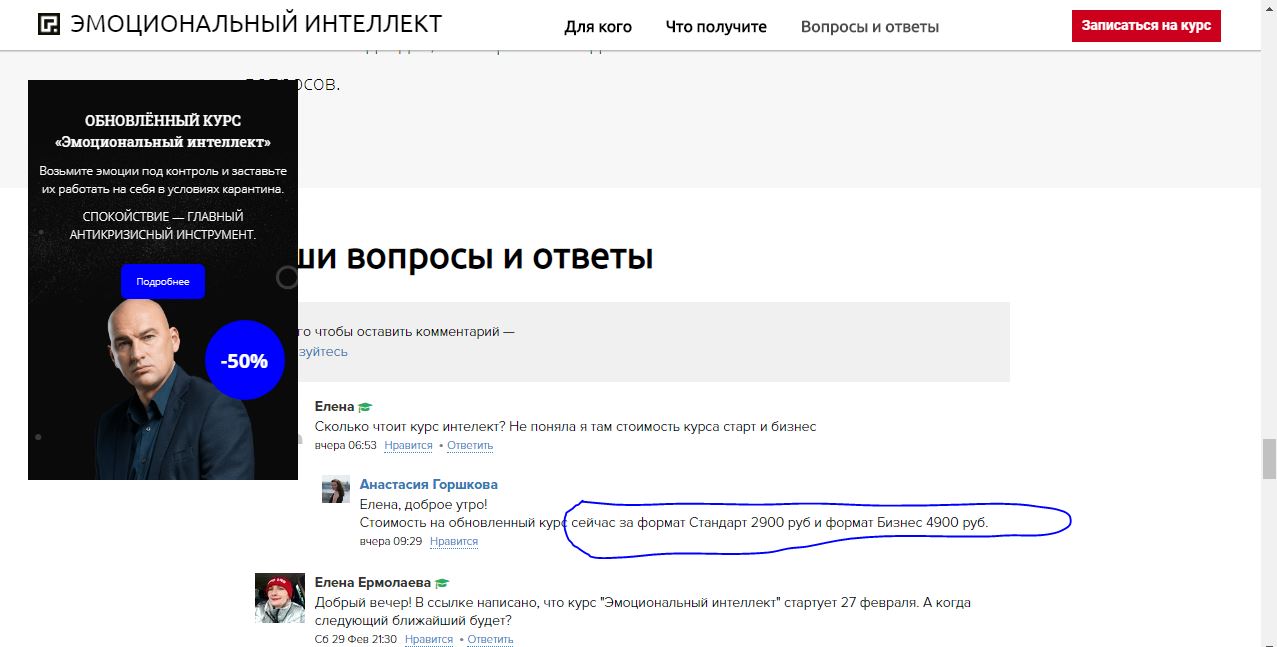Open Анастасия Горшкова's profile name link

[428, 484]
